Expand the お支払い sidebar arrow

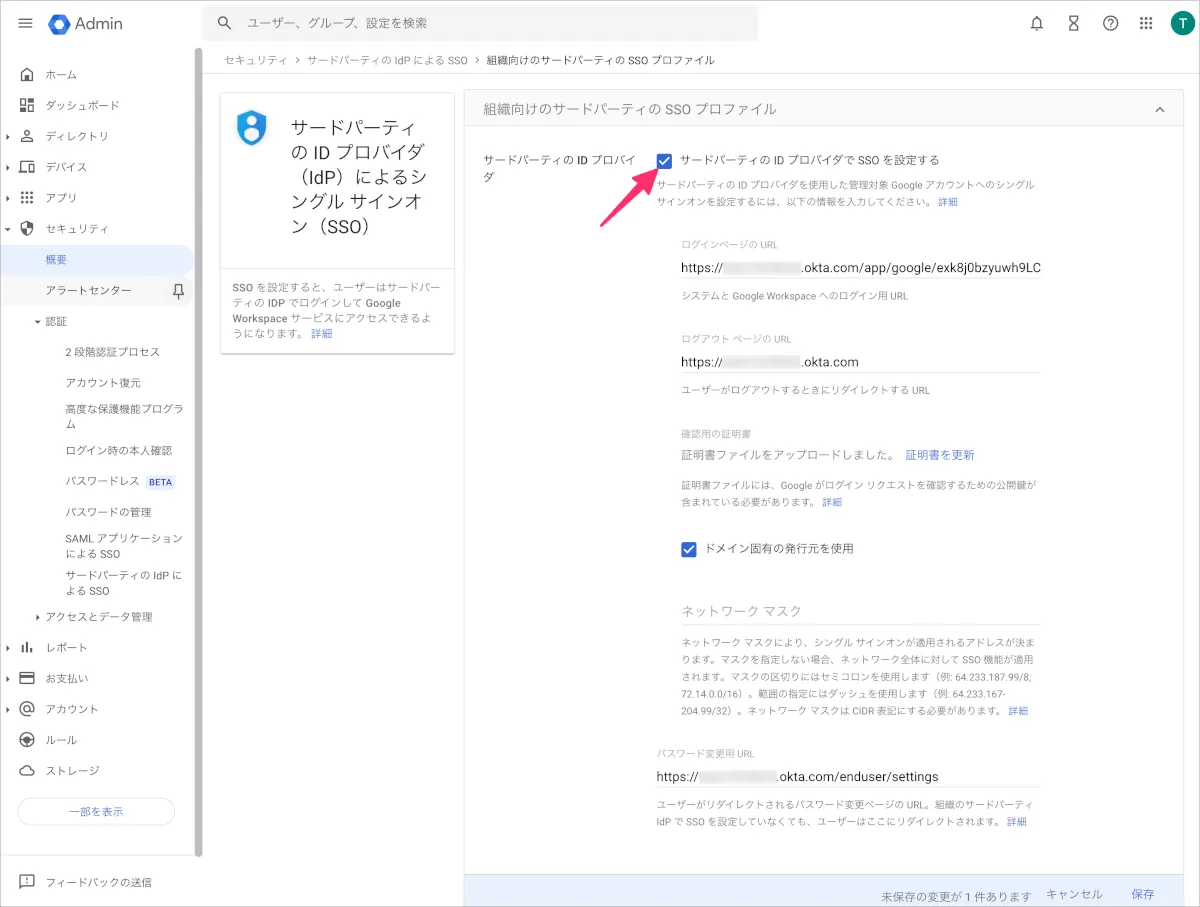[8, 679]
